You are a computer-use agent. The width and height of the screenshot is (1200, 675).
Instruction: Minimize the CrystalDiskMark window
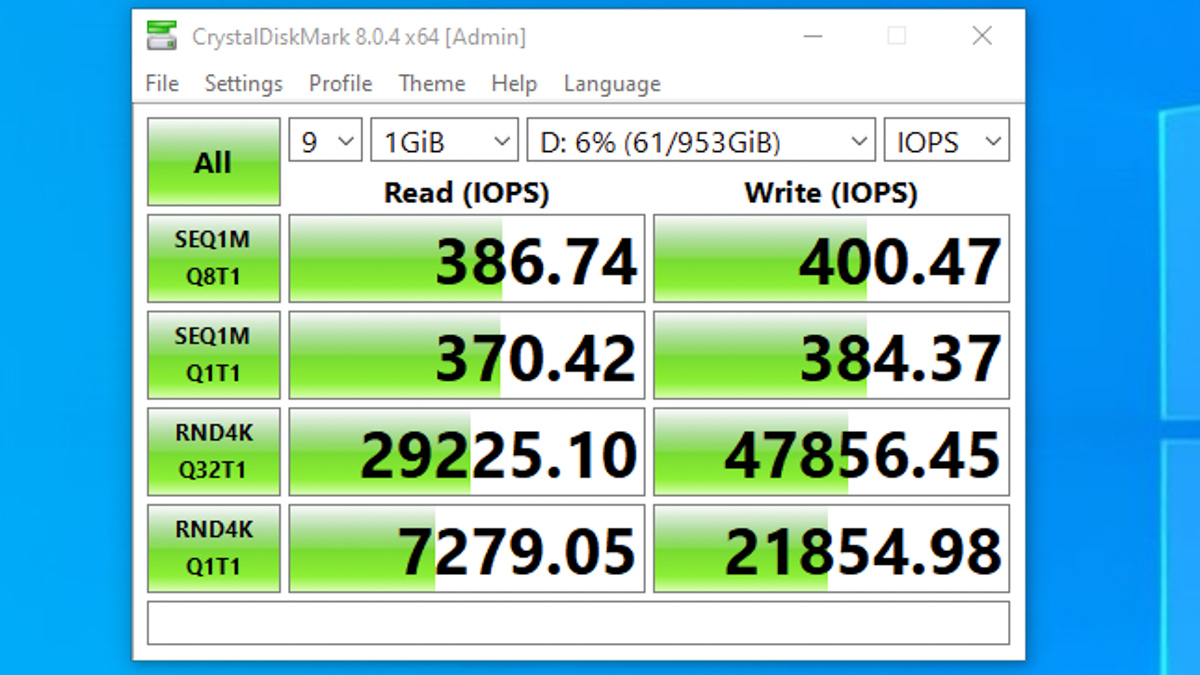(813, 37)
